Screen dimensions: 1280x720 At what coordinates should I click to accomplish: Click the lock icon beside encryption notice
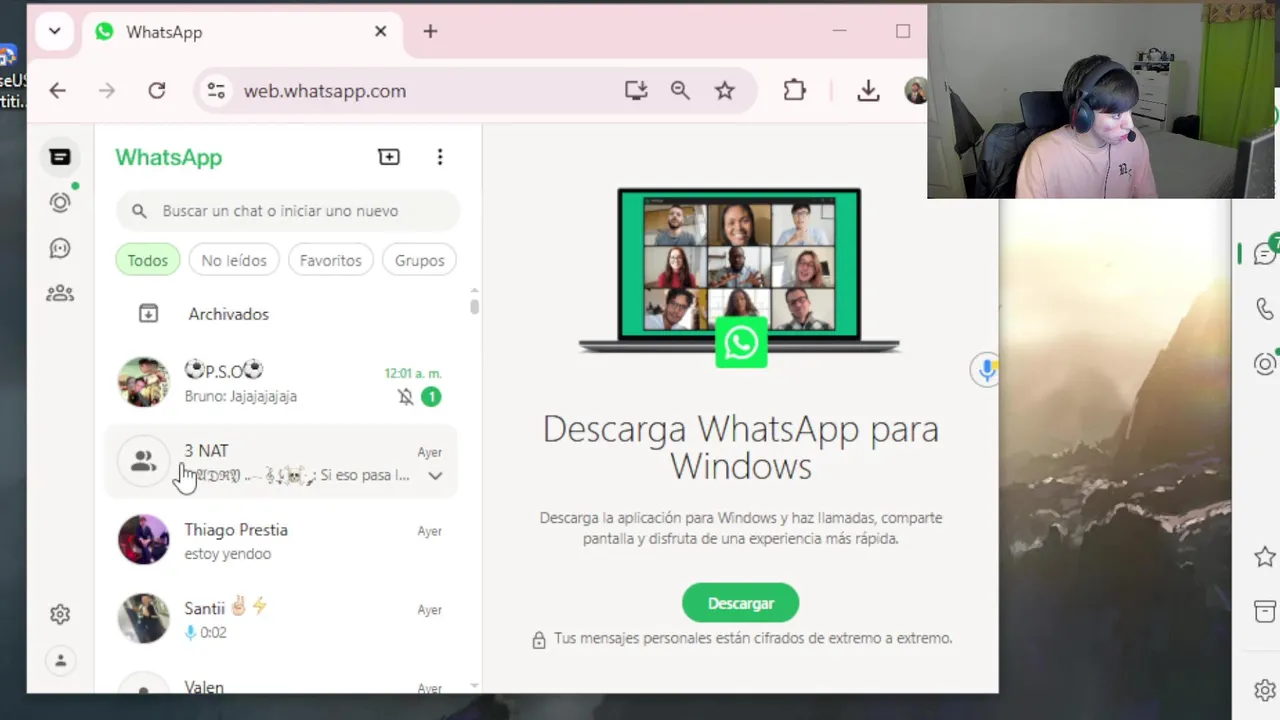(x=539, y=639)
